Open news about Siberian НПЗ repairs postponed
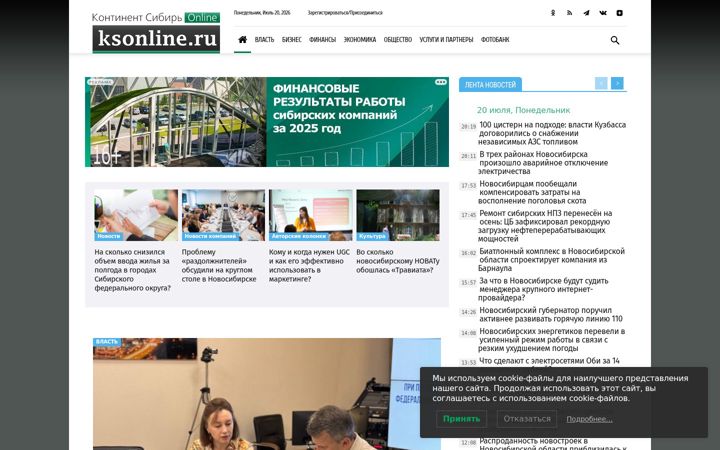The height and width of the screenshot is (450, 720). [x=545, y=226]
